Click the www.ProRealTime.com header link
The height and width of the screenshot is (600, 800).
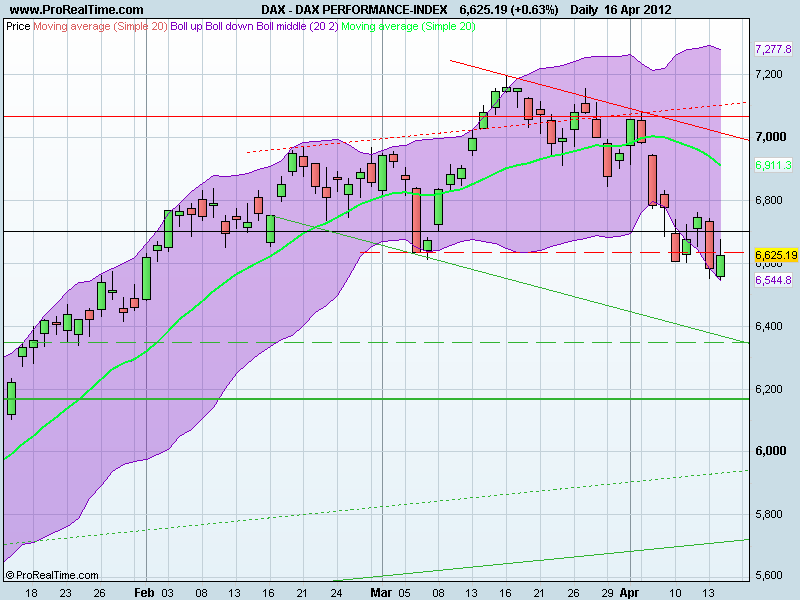tap(77, 10)
